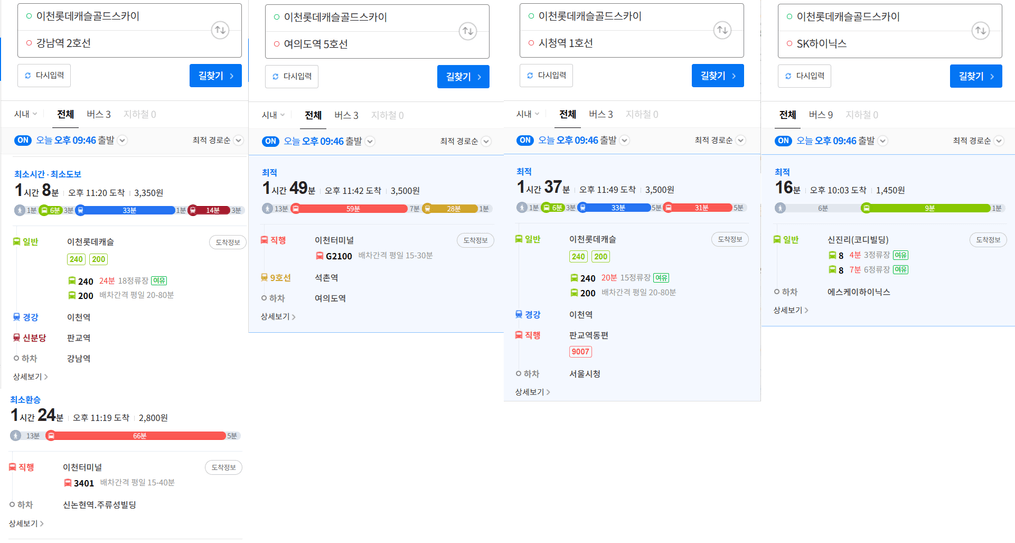This screenshot has height=543, width=1015.
Task: Open departure time dropdown in 시청역 panel
Action: coord(625,140)
